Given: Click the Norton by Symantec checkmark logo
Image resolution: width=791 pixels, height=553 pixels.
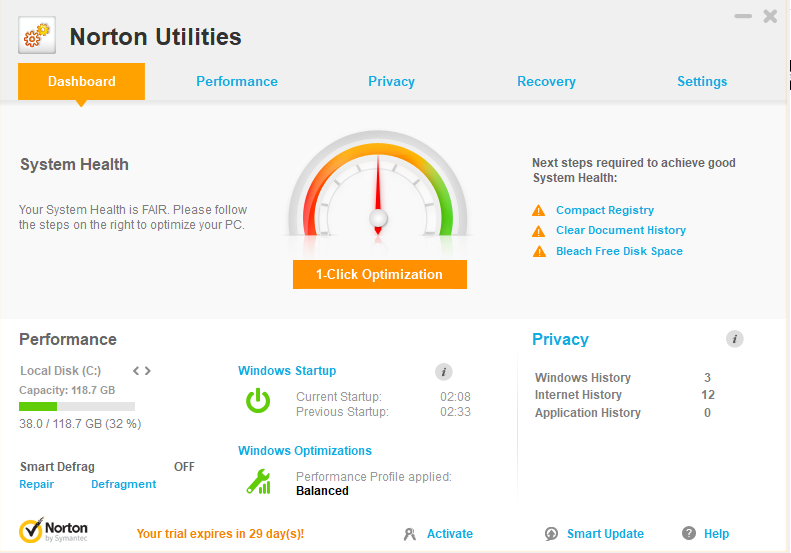Looking at the screenshot, I should pos(53,530).
